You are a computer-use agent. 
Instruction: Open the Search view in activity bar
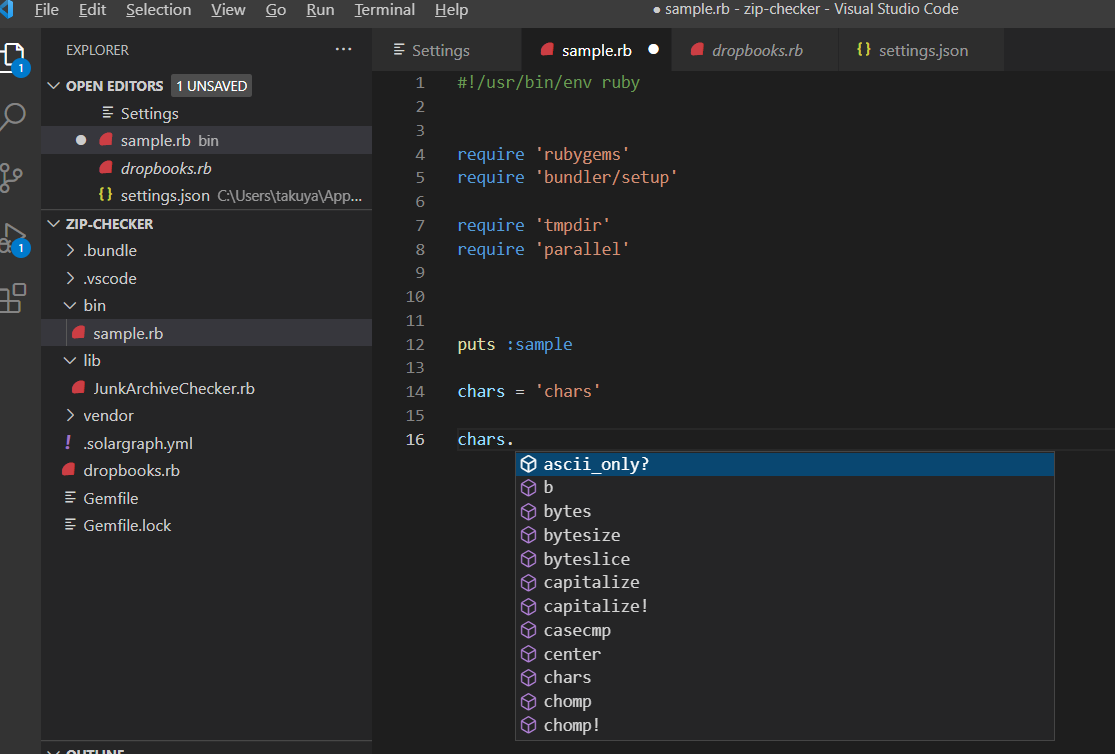click(x=13, y=117)
